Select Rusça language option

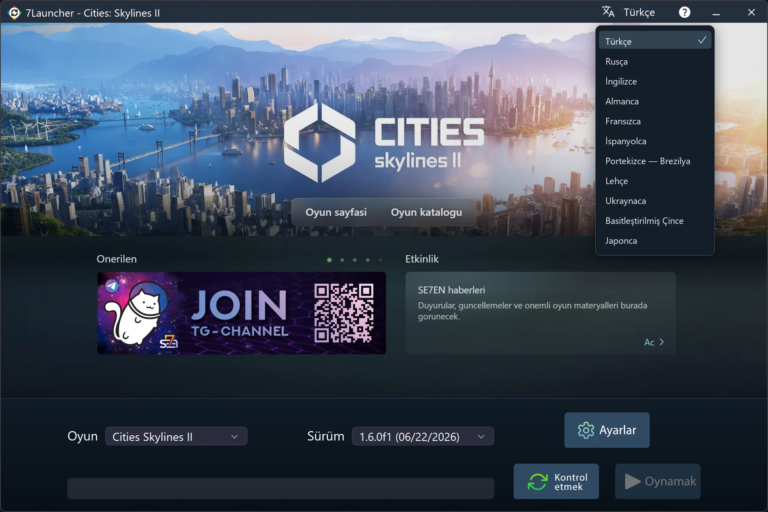[655, 61]
